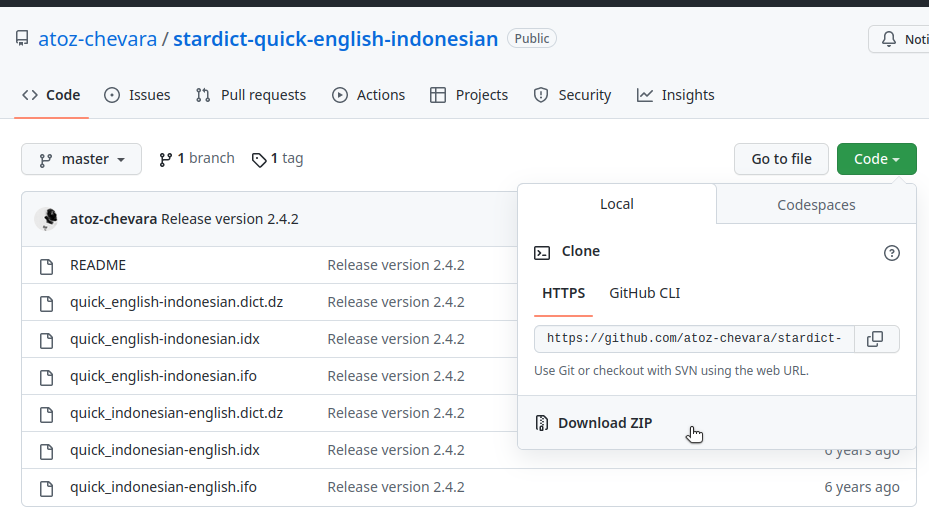This screenshot has height=516, width=929.
Task: Click the file icon for quick_indonesian-english.ifo
Action: (x=46, y=488)
